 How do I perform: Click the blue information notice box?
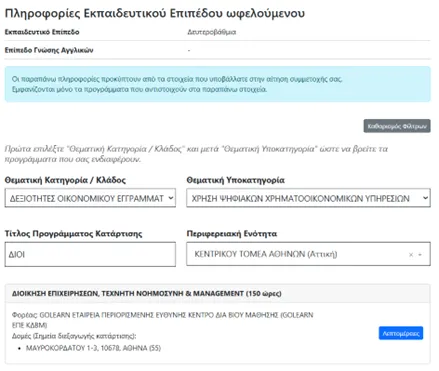click(217, 84)
